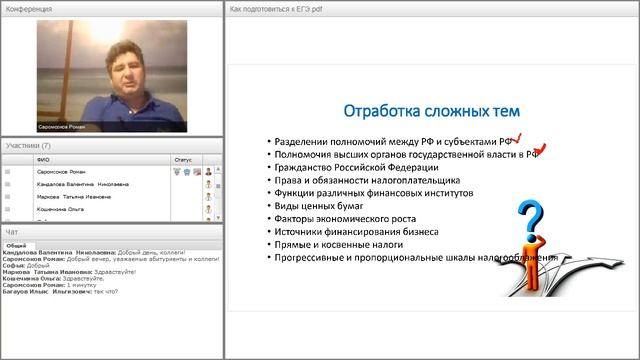Viewport: 640px width, 360px height.
Task: Click slide bullet 'Прямые и косвенные налоги'
Action: point(339,245)
